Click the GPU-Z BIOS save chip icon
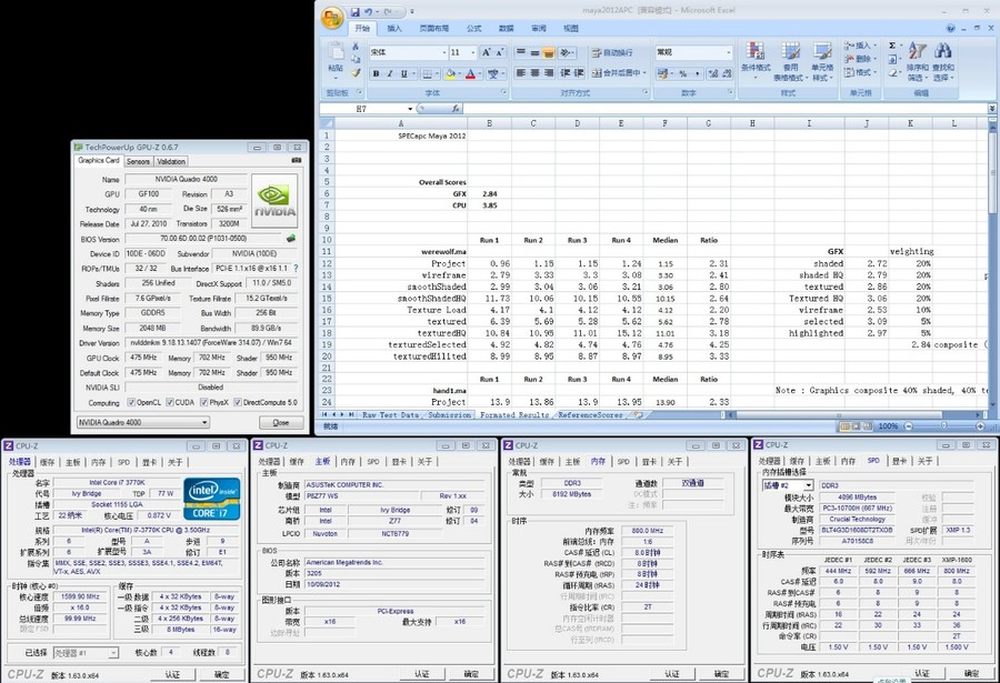 pyautogui.click(x=291, y=239)
